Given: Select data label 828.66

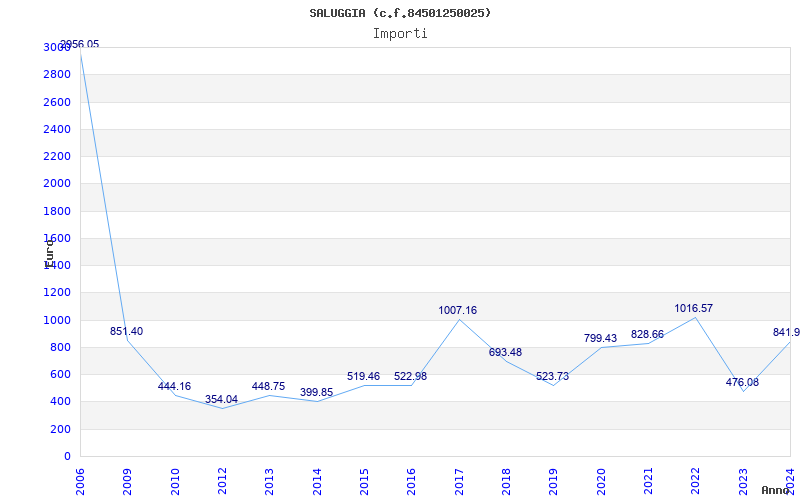Looking at the screenshot, I should pos(647,334).
